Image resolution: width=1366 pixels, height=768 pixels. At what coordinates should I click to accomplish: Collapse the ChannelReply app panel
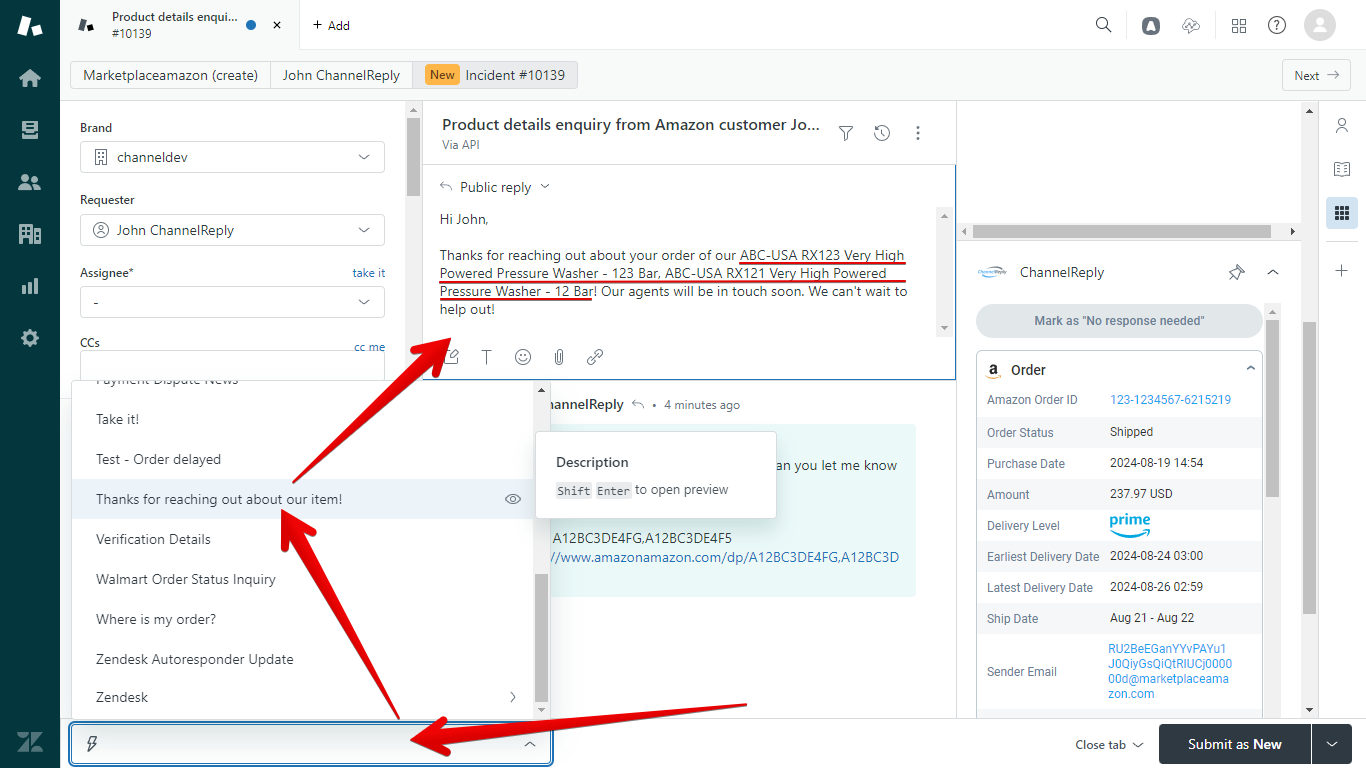[x=1273, y=272]
